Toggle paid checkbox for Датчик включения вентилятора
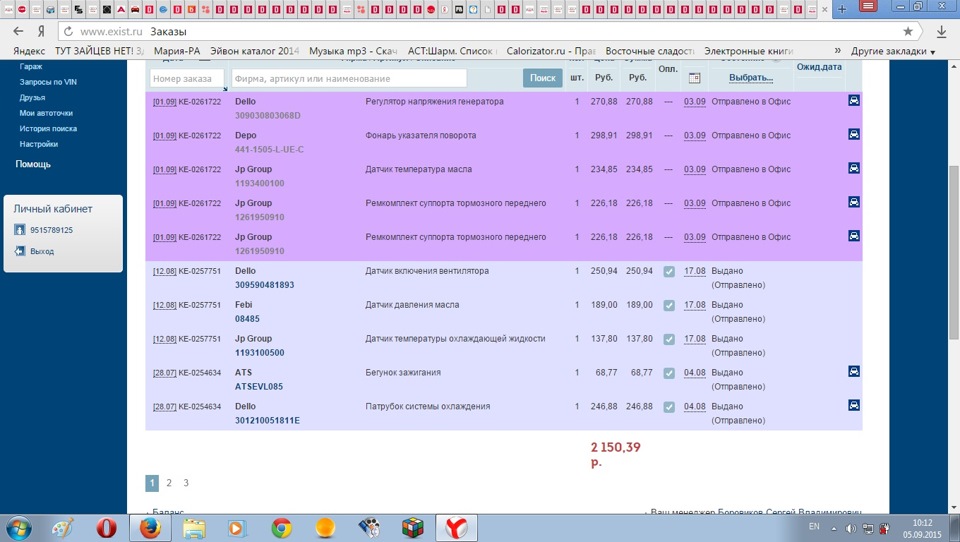960x542 pixels. pyautogui.click(x=669, y=271)
